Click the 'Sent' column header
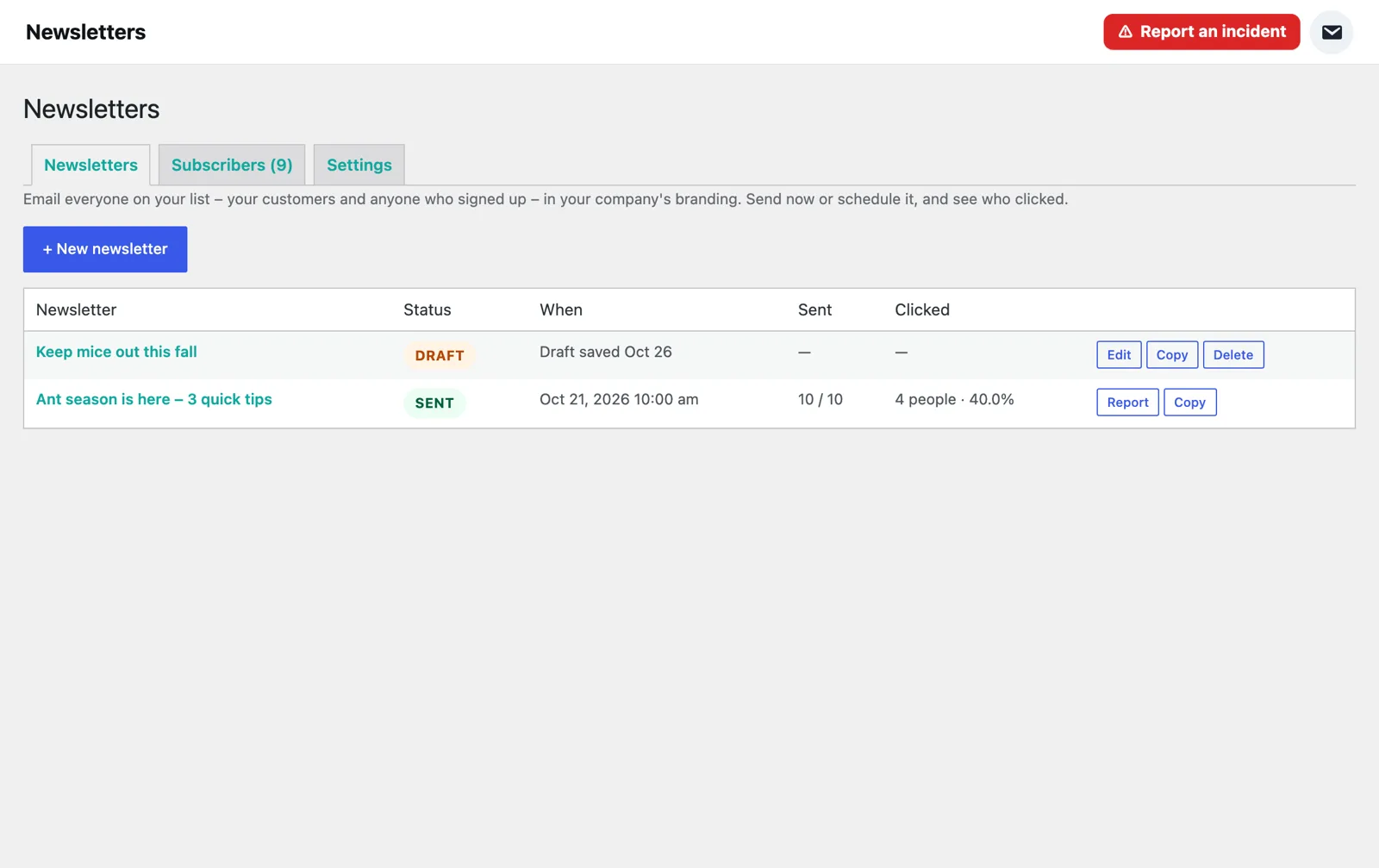Screen dimensions: 1379x868 tap(814, 309)
